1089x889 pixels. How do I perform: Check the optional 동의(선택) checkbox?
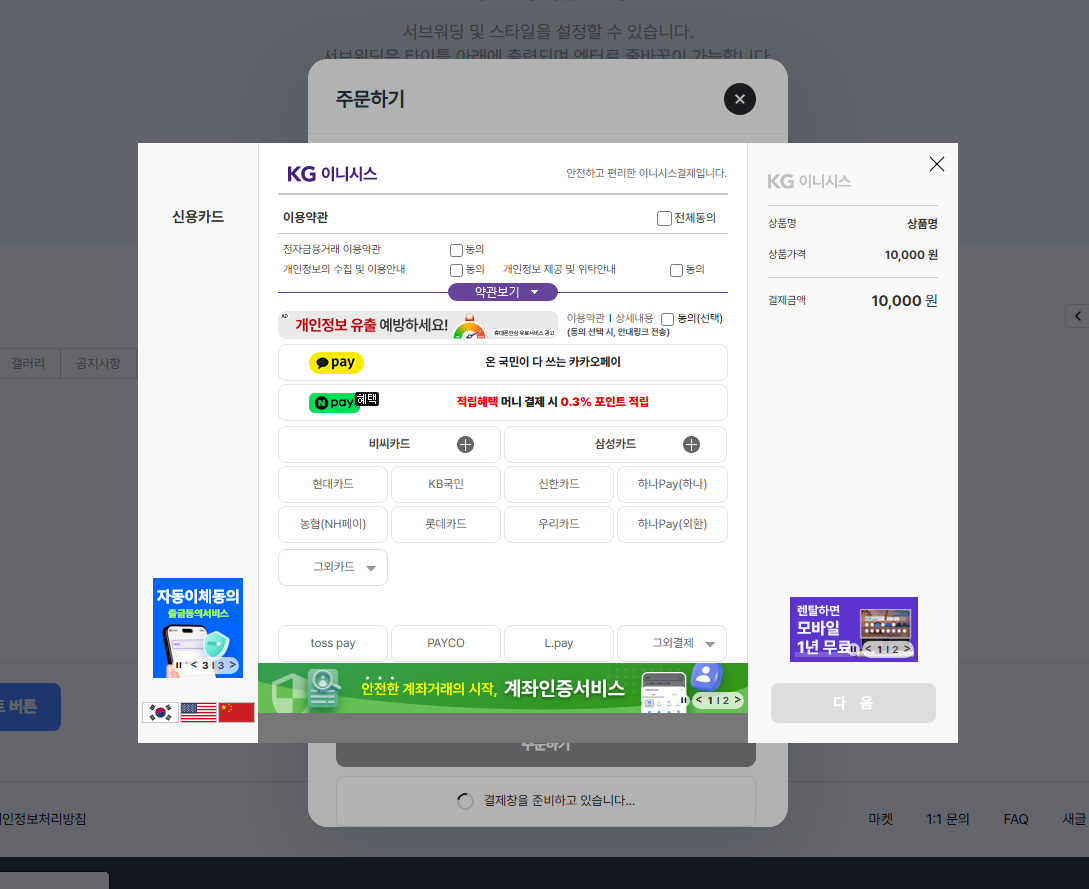[x=667, y=319]
